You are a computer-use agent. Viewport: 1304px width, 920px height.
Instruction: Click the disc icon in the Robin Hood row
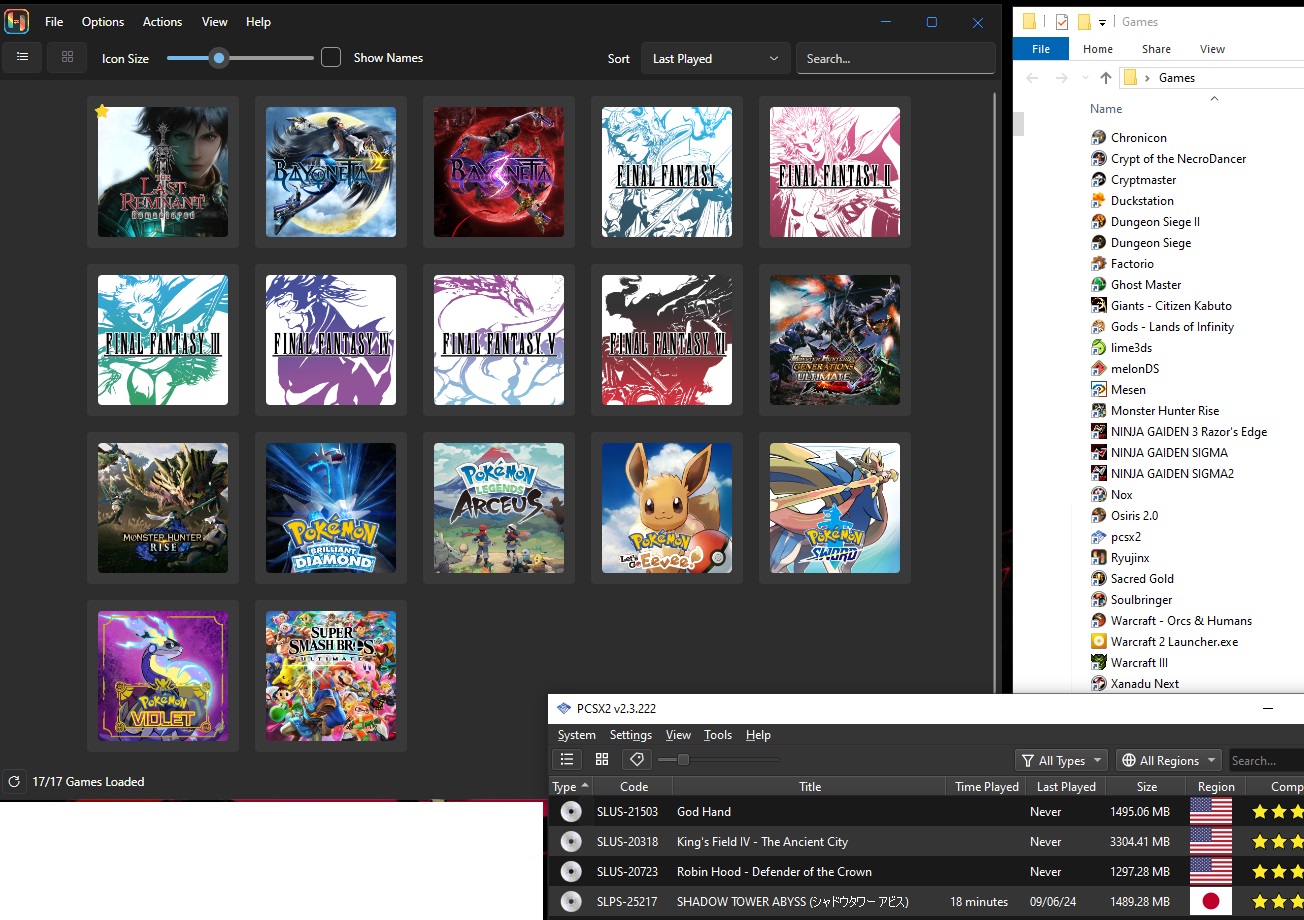click(571, 872)
